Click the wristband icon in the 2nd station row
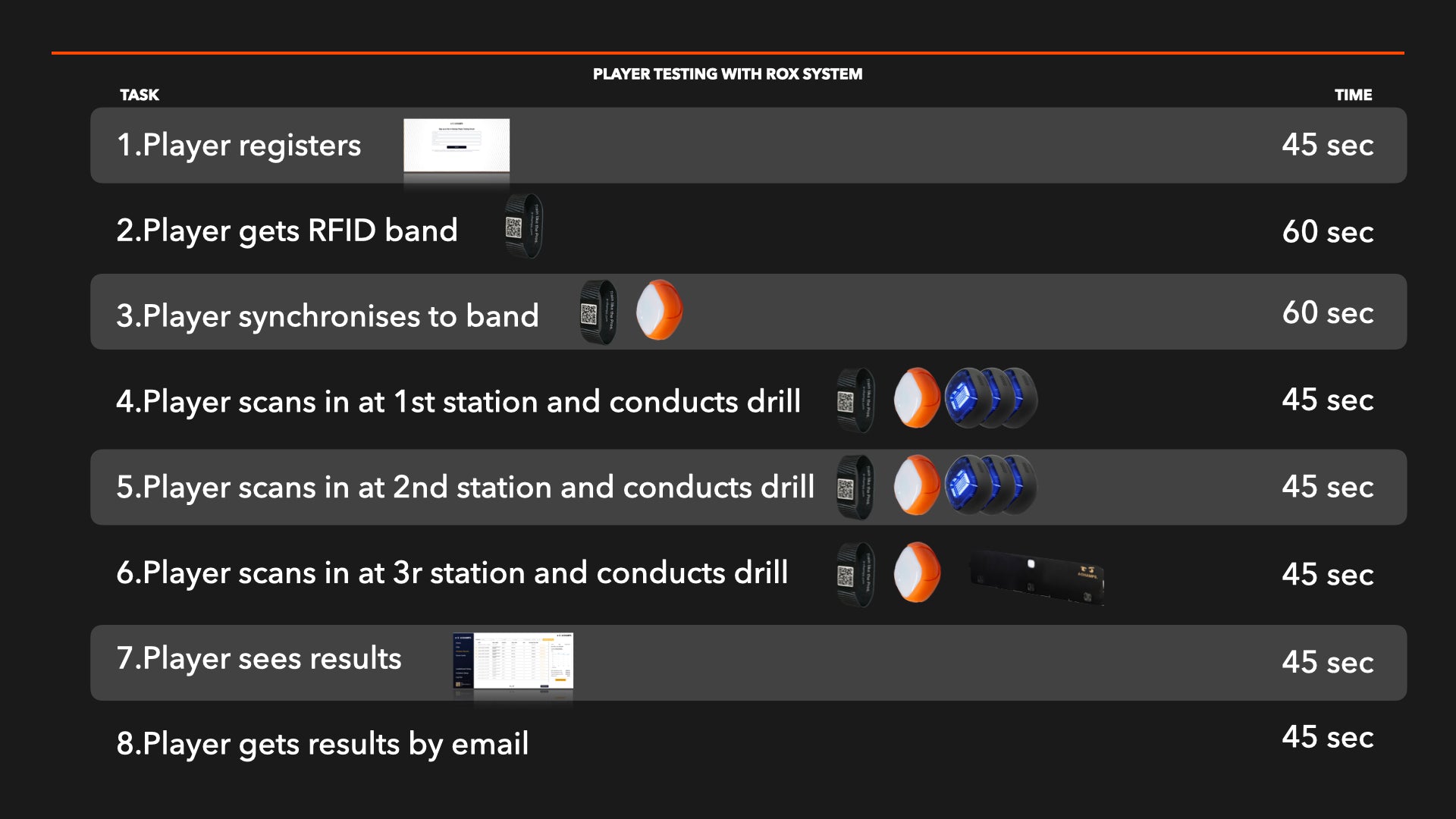Viewport: 1456px width, 819px height. [855, 487]
